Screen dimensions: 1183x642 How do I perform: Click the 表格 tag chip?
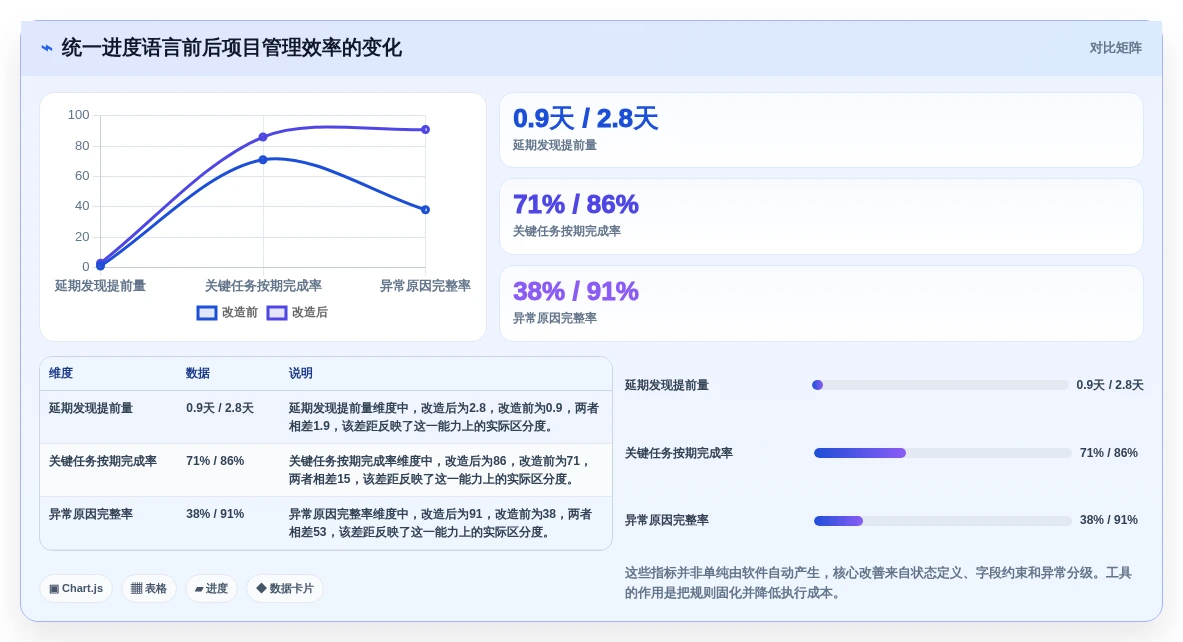click(x=149, y=588)
